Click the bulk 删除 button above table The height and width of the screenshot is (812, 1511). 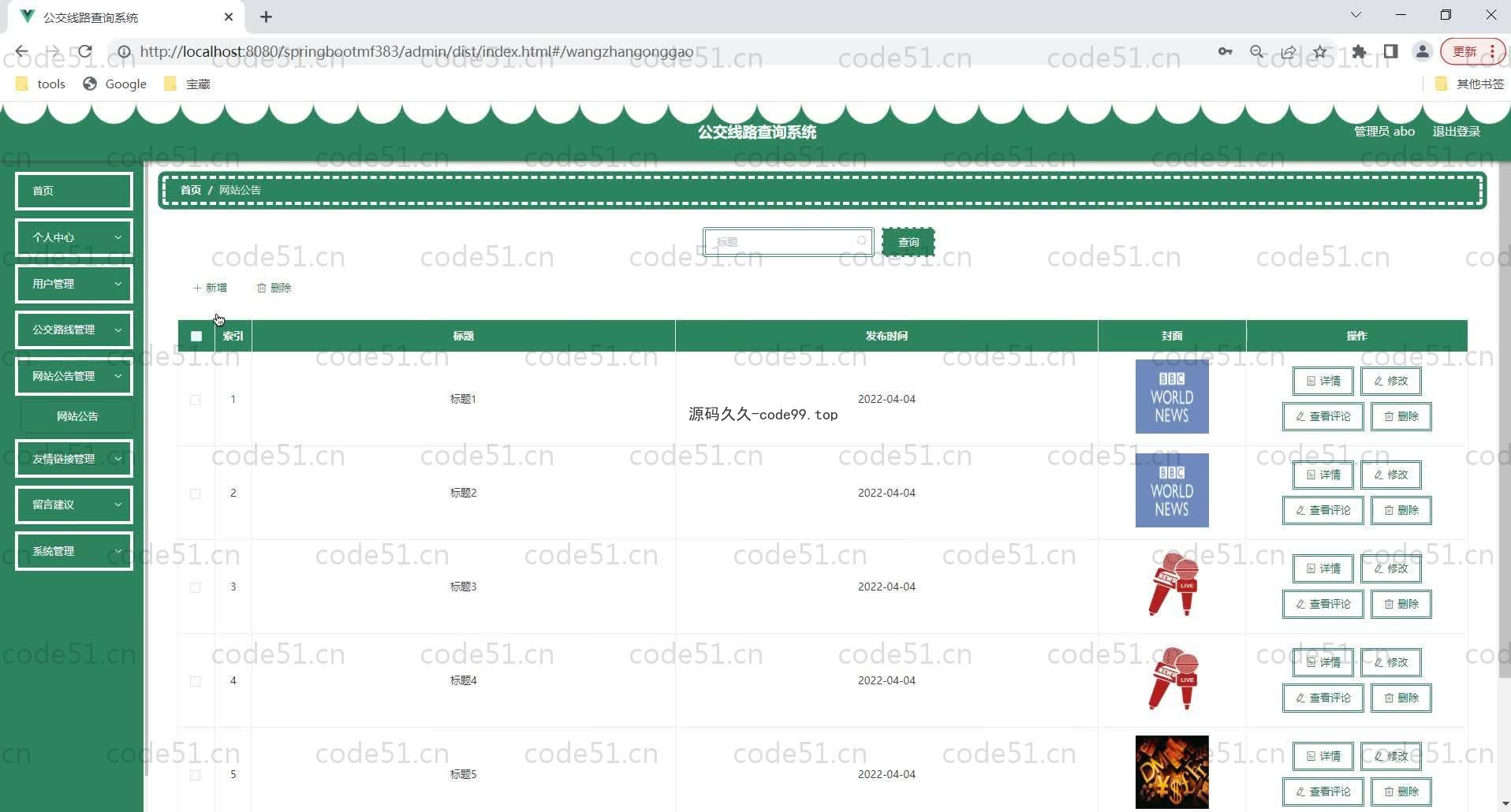pyautogui.click(x=274, y=288)
